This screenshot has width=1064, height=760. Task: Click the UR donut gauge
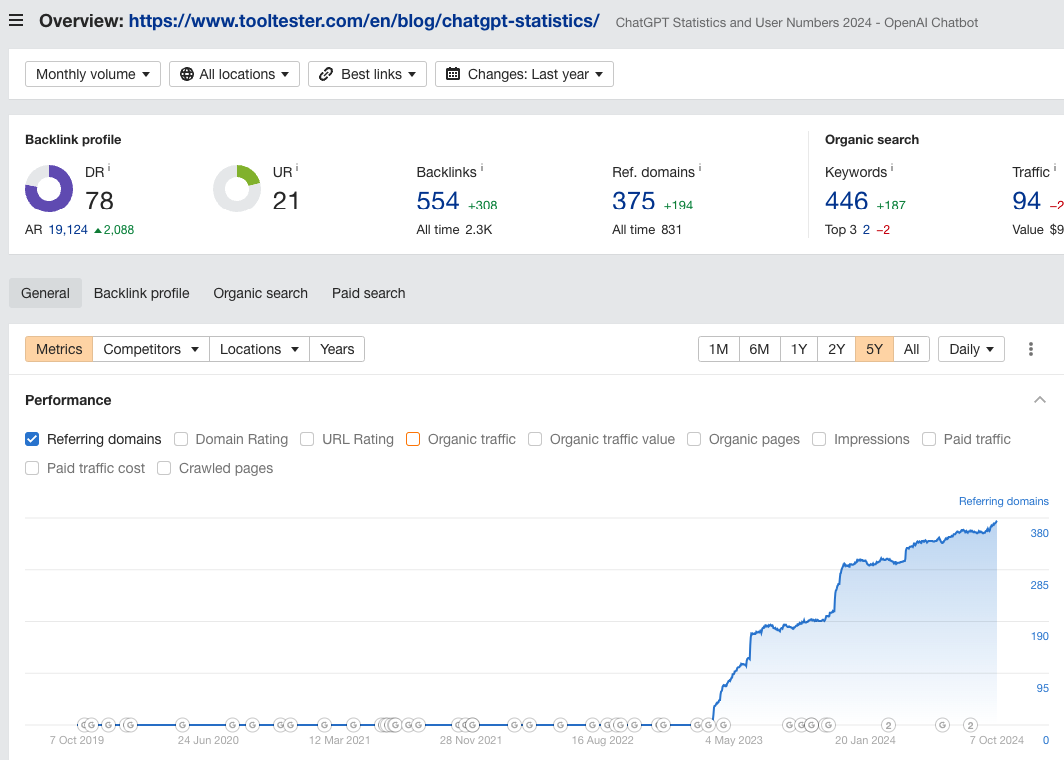[236, 188]
